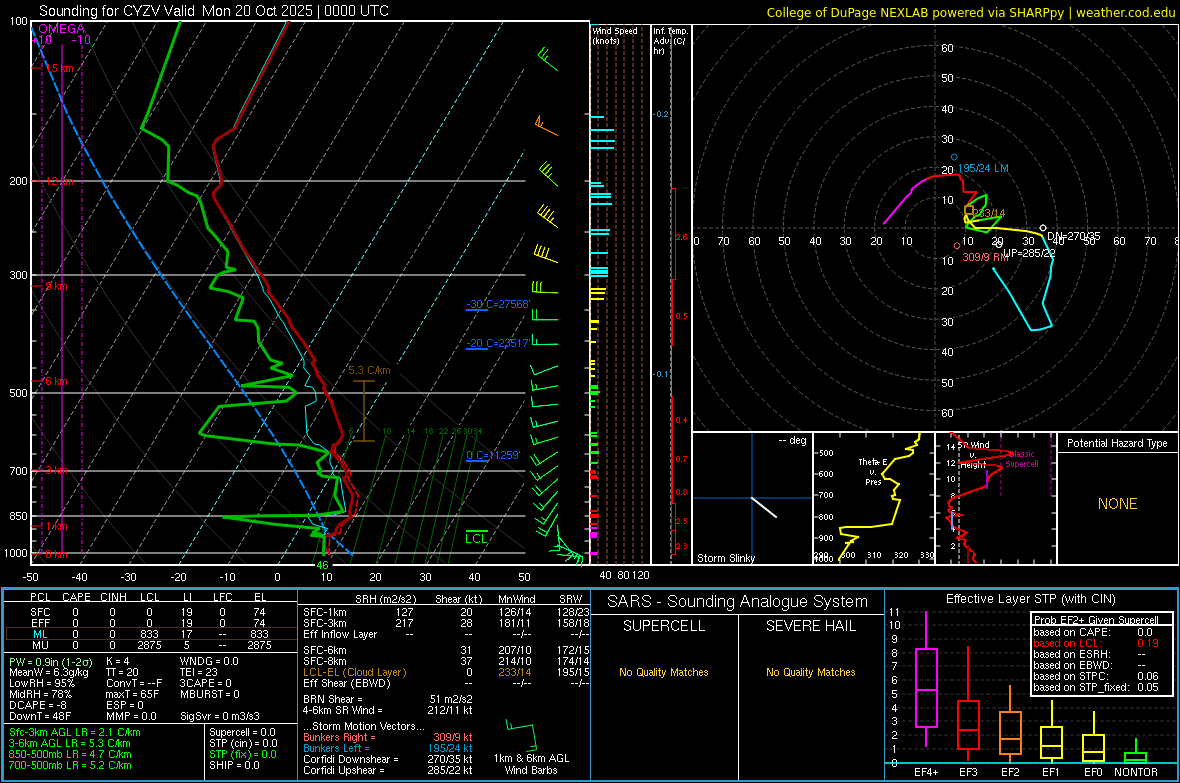Screen dimensions: 1180x783
Task: Click the 'DownT = 48F' value
Action: coord(40,717)
